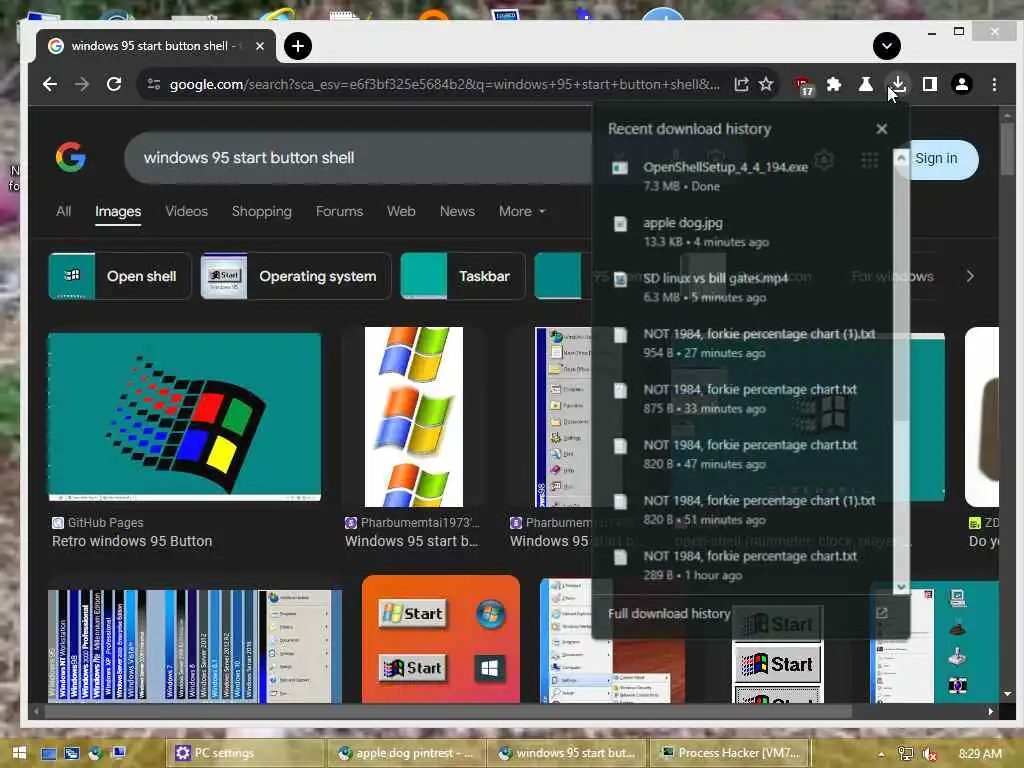The width and height of the screenshot is (1024, 768).
Task: Open the Retro windows 95 Button thumbnail
Action: point(184,417)
